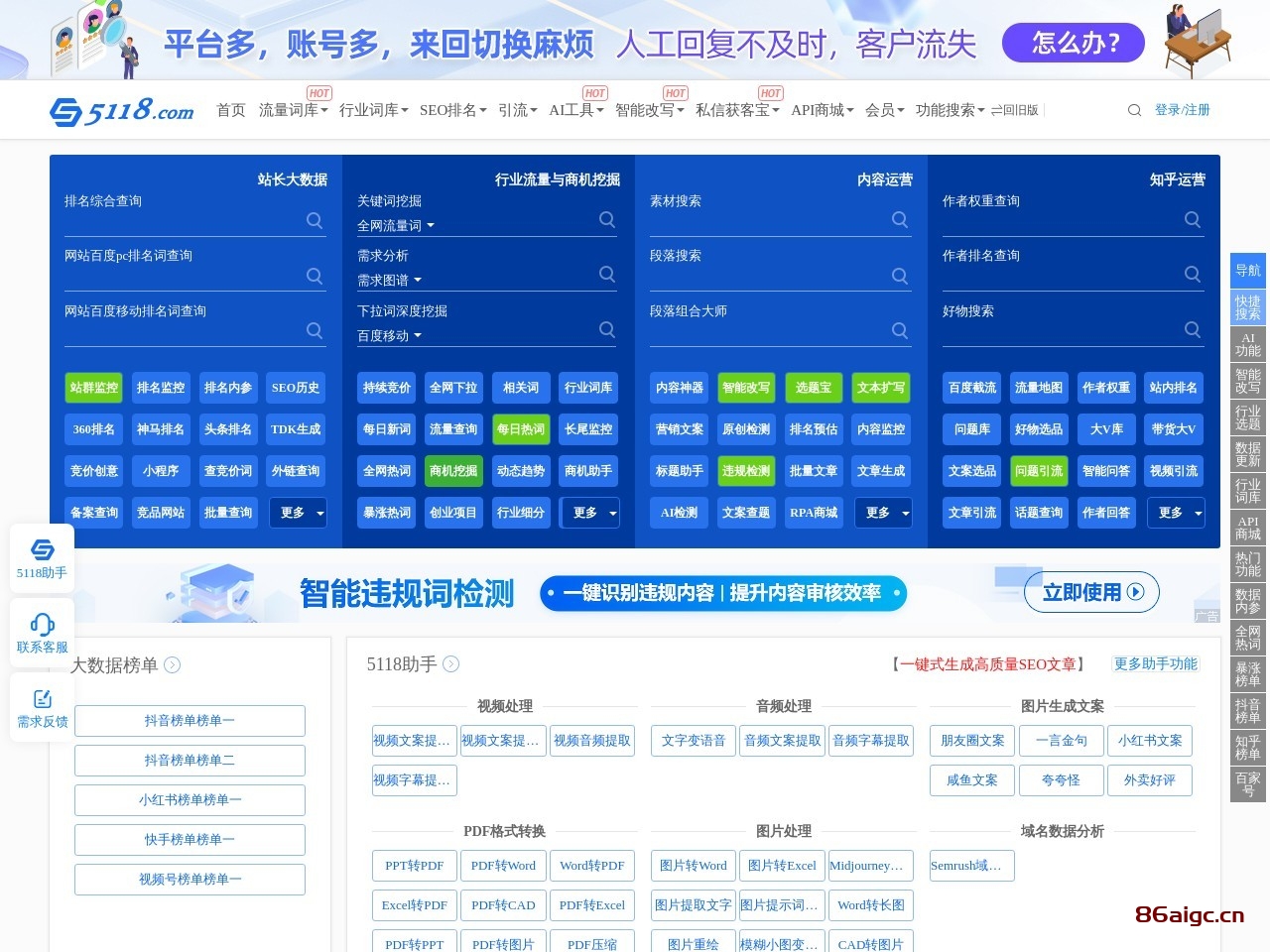Select 快捷搜索 in right sidebar
The width and height of the screenshot is (1270, 952).
click(x=1248, y=307)
